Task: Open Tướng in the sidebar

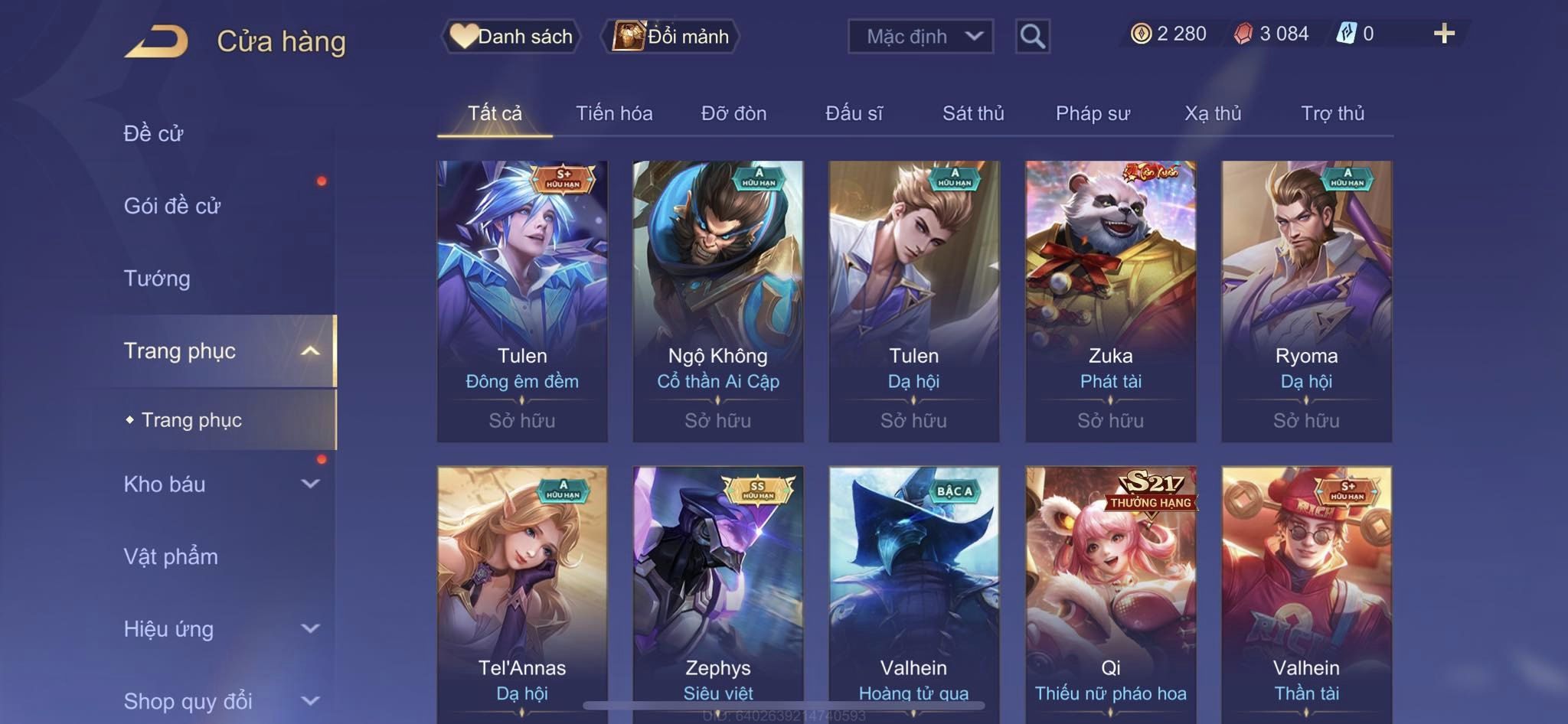Action: 157,278
